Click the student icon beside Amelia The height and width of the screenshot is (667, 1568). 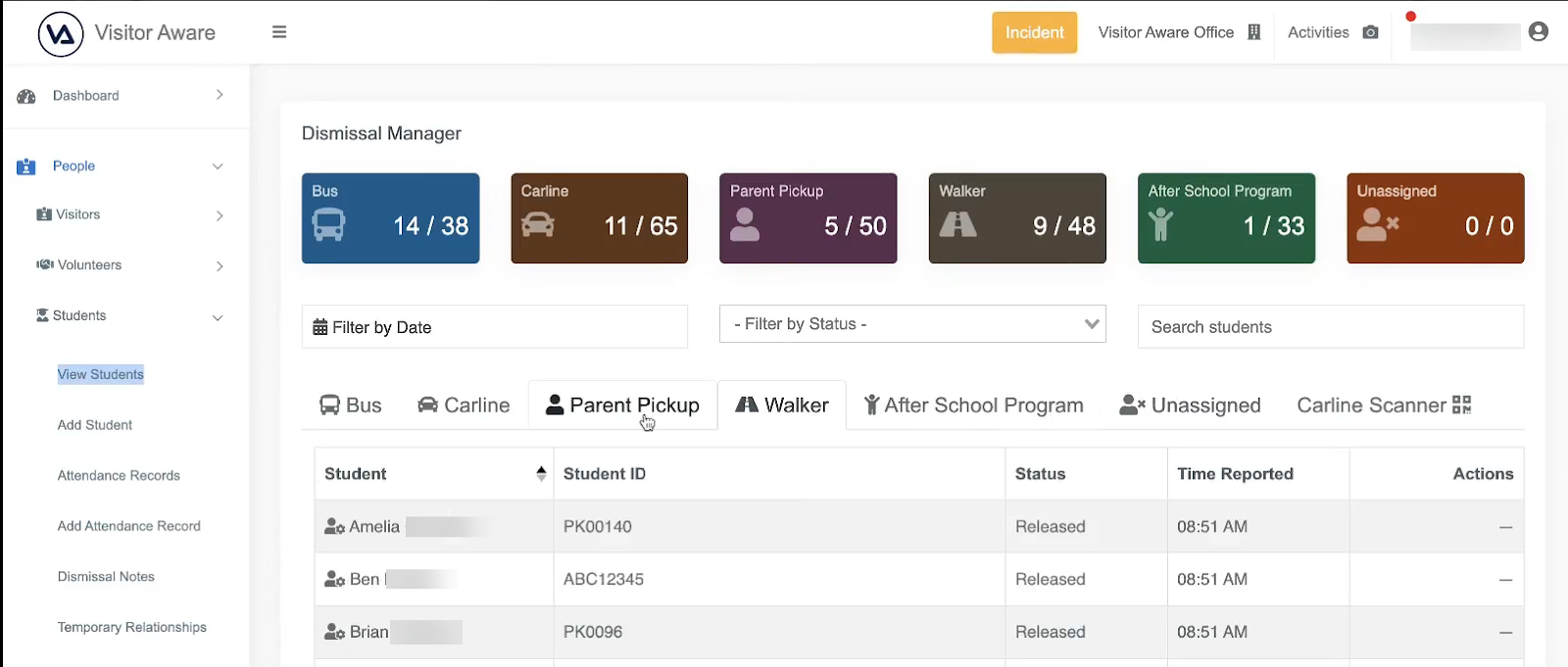(x=334, y=527)
